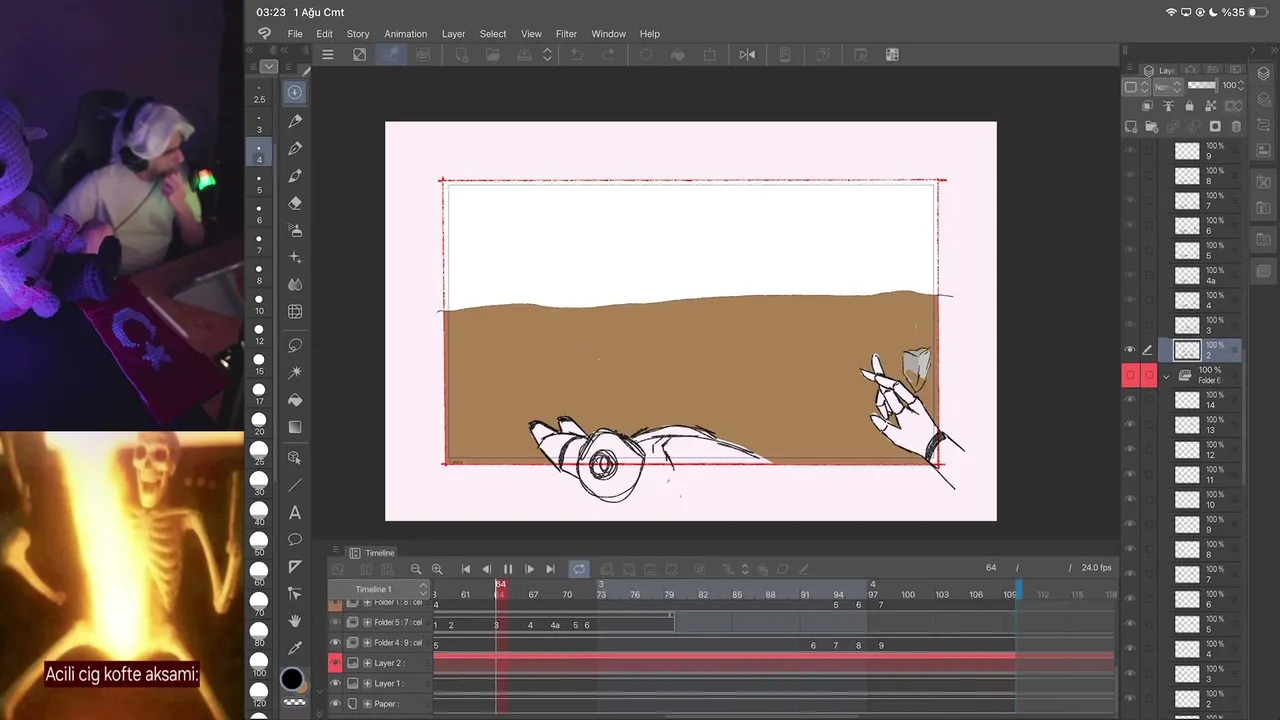Go to last frame in timeline

[x=550, y=569]
